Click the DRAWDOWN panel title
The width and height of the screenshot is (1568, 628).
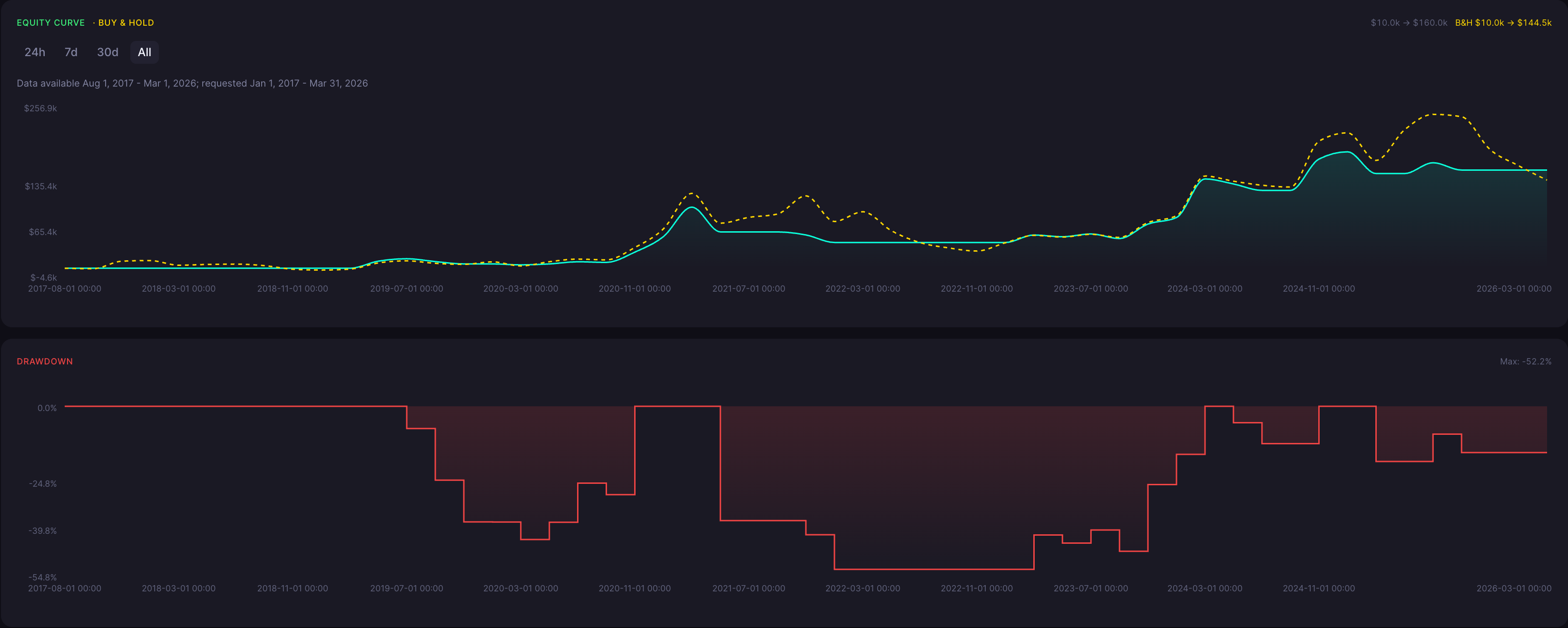pyautogui.click(x=44, y=362)
